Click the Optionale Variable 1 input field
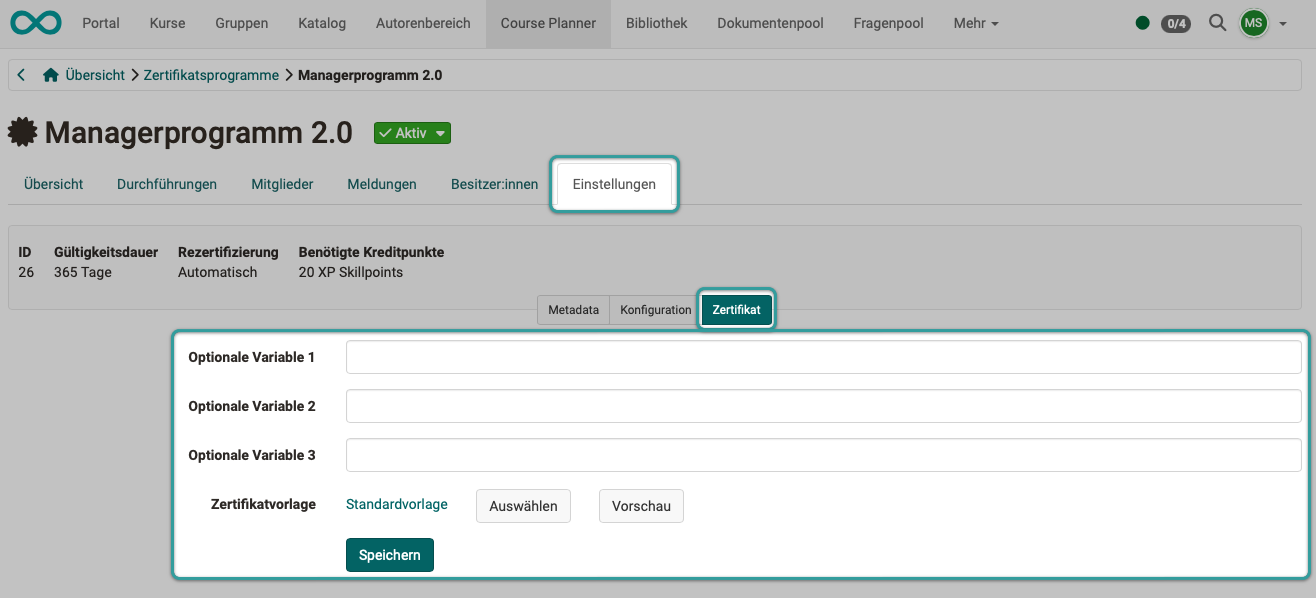Image resolution: width=1316 pixels, height=598 pixels. 822,357
